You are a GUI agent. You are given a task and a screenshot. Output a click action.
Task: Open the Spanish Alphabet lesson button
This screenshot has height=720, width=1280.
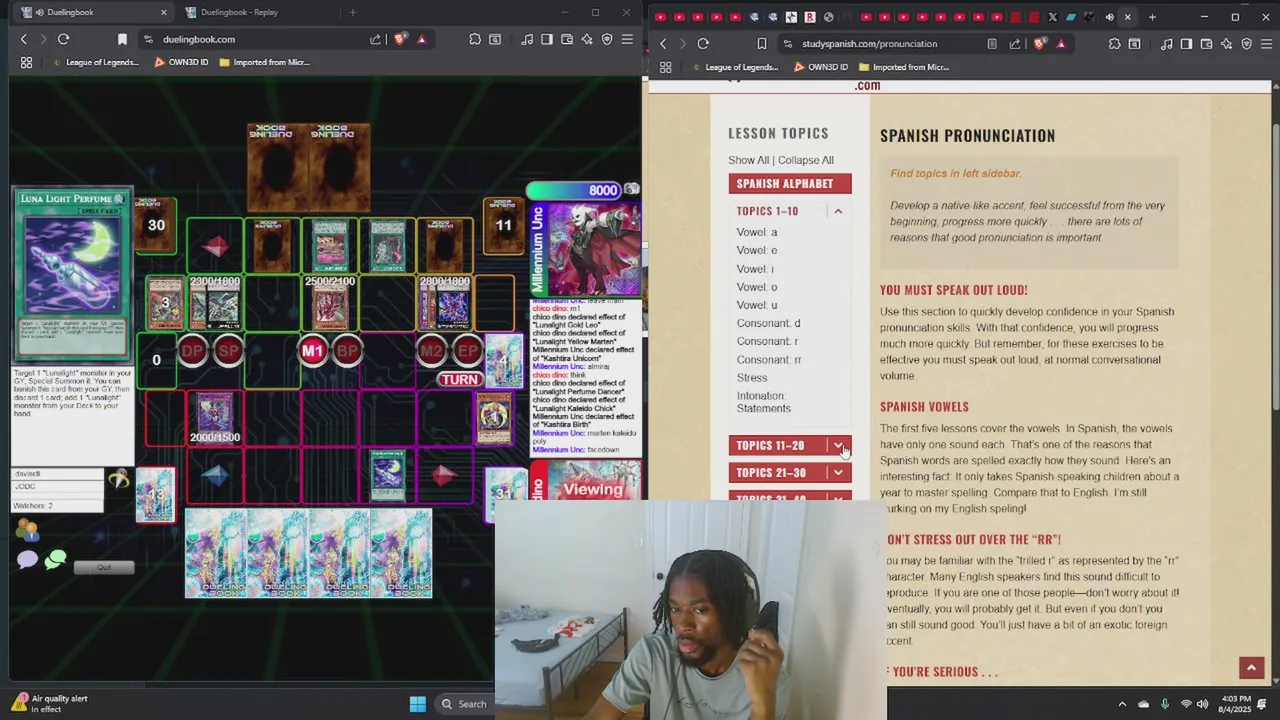tap(790, 184)
